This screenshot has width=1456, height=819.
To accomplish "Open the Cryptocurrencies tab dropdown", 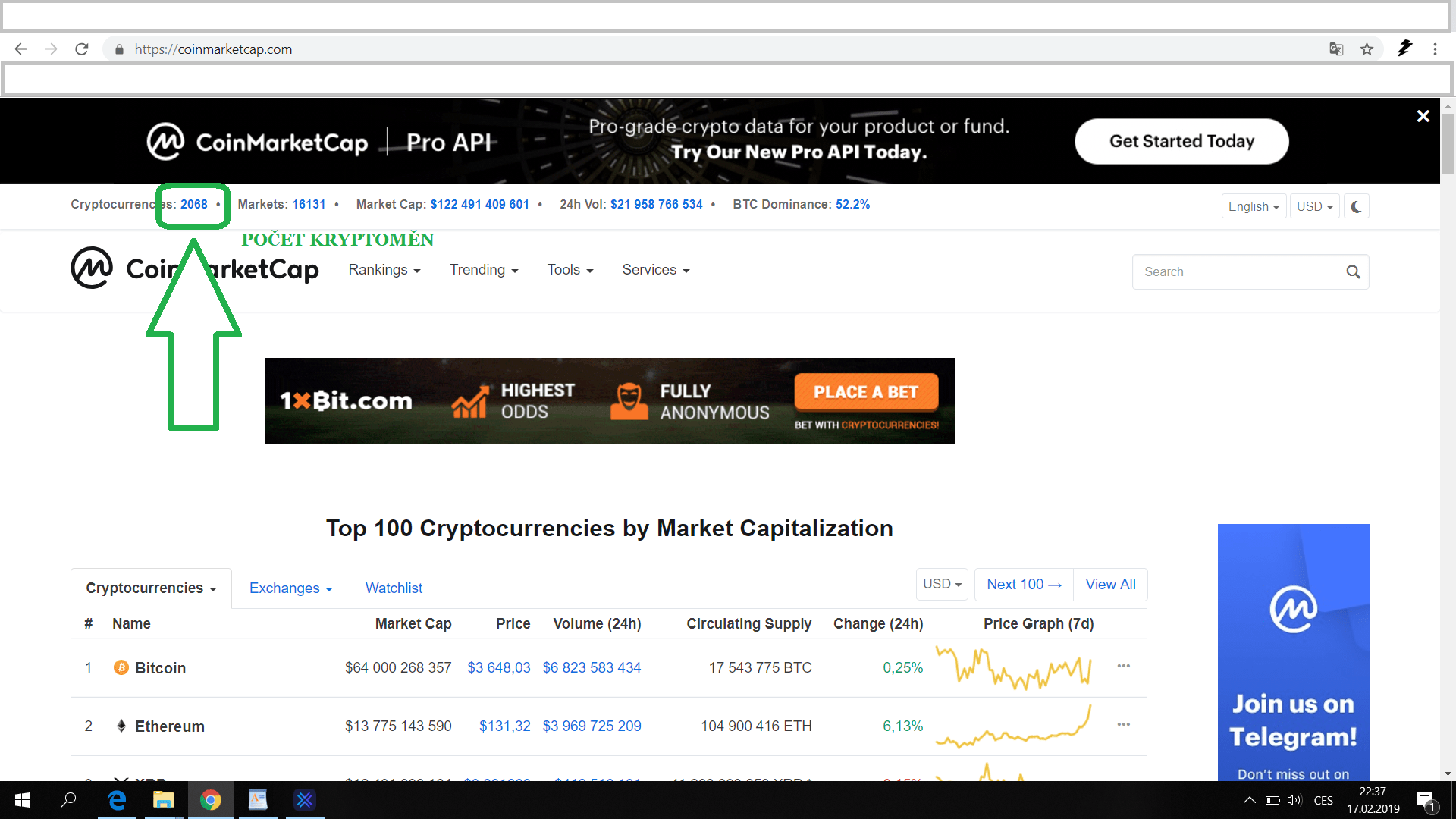I will pos(151,588).
